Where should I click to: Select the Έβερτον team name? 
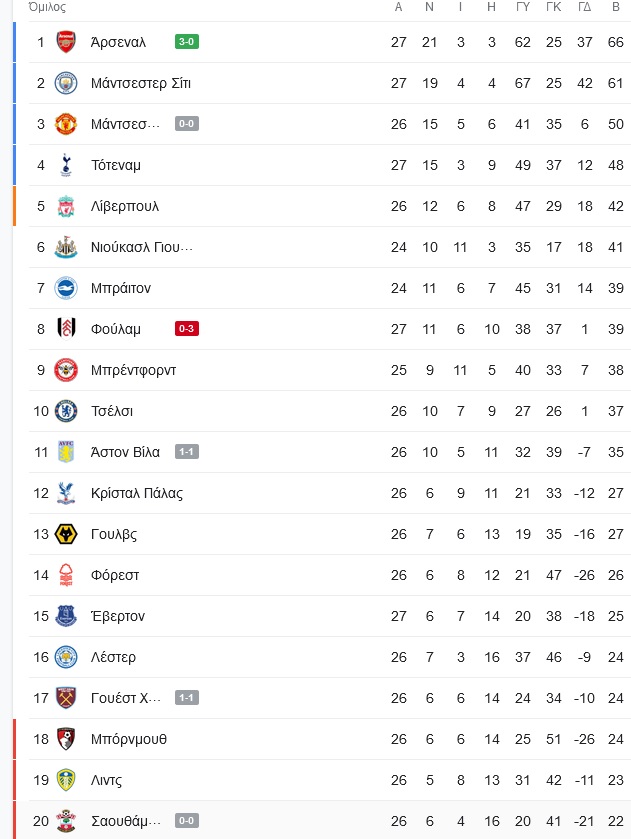pyautogui.click(x=118, y=616)
